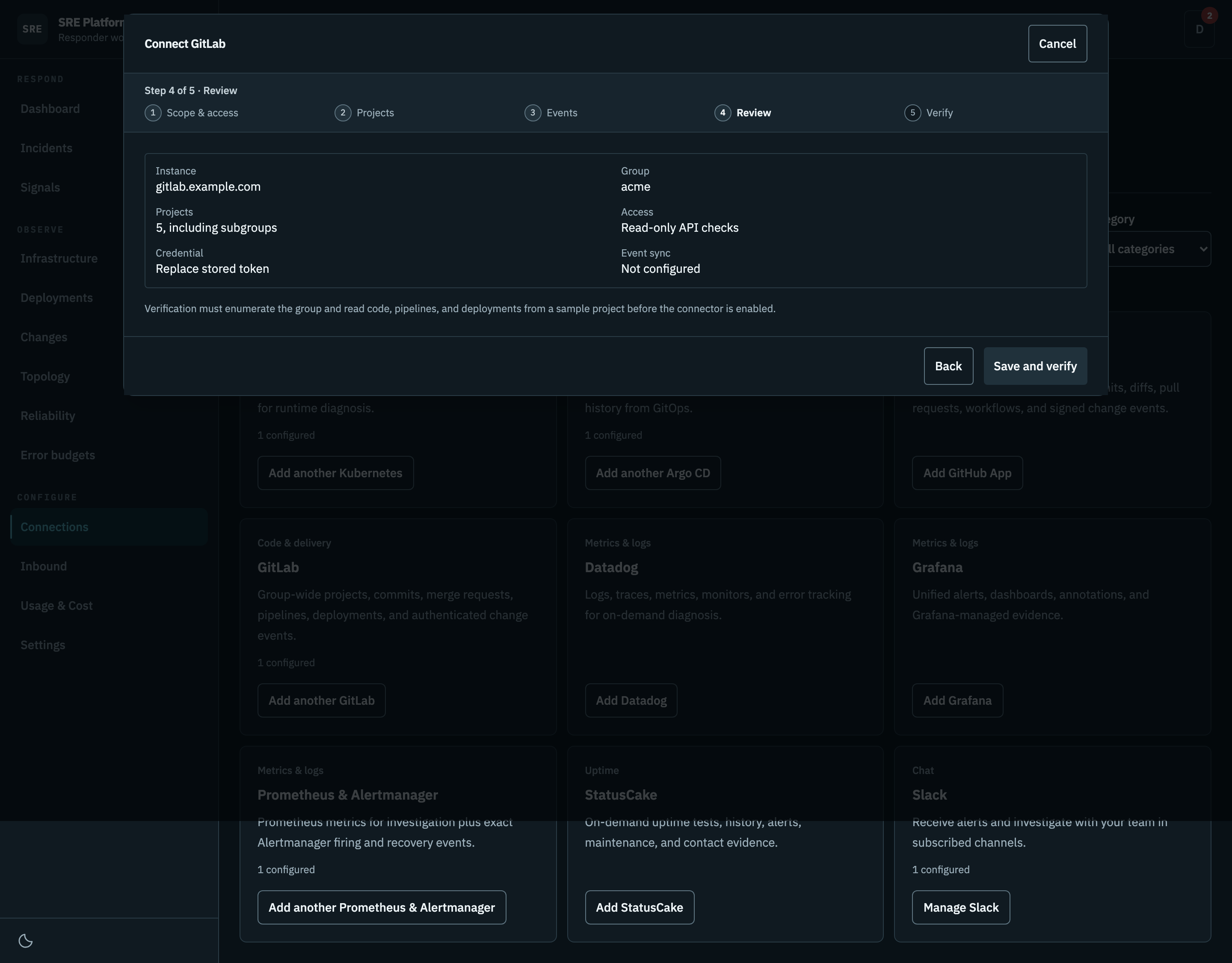The image size is (1232, 963).
Task: Open the user avatar with notification badge
Action: coord(1199,29)
